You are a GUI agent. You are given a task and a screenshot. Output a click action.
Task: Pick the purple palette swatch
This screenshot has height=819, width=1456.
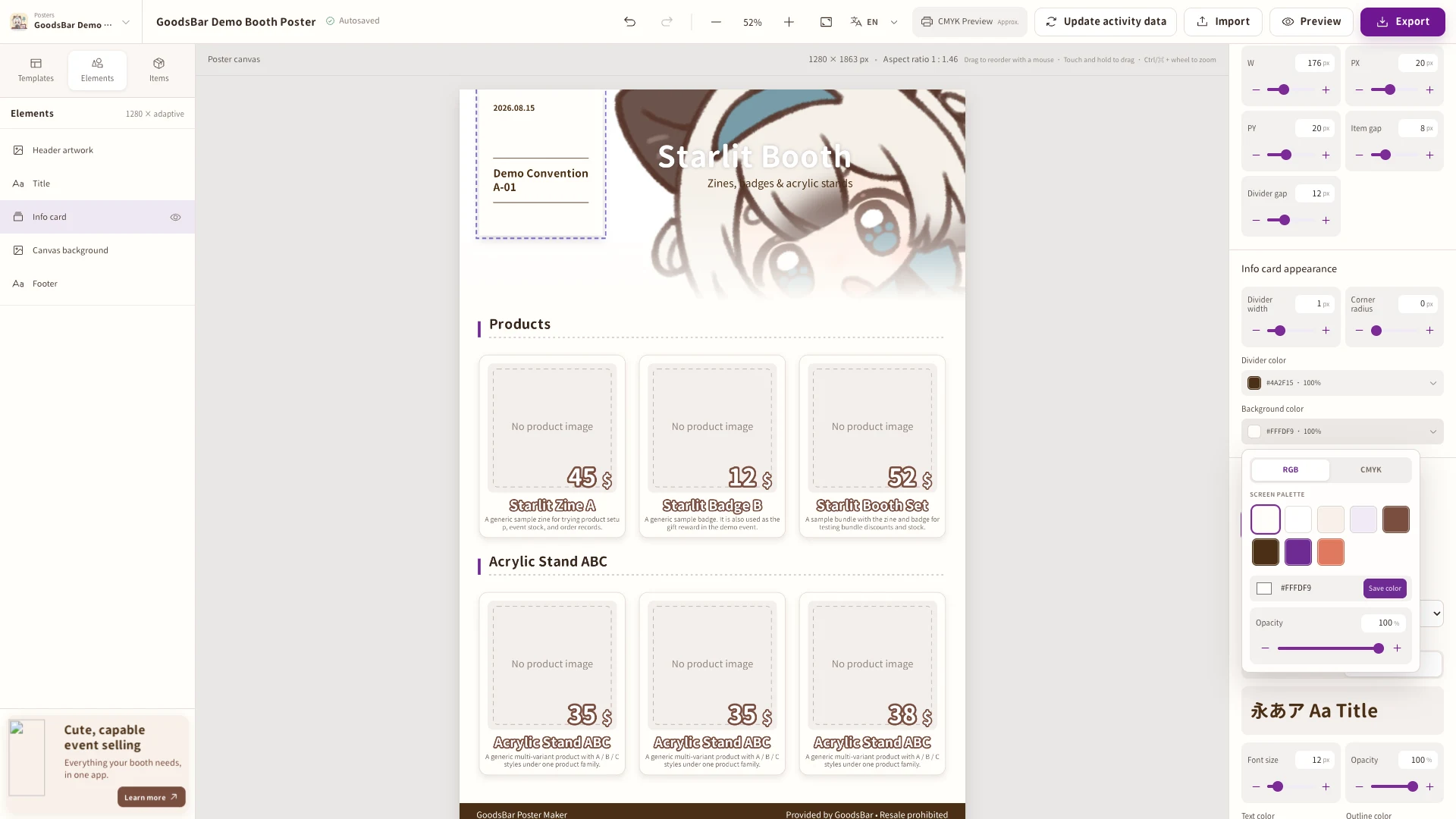click(1298, 552)
